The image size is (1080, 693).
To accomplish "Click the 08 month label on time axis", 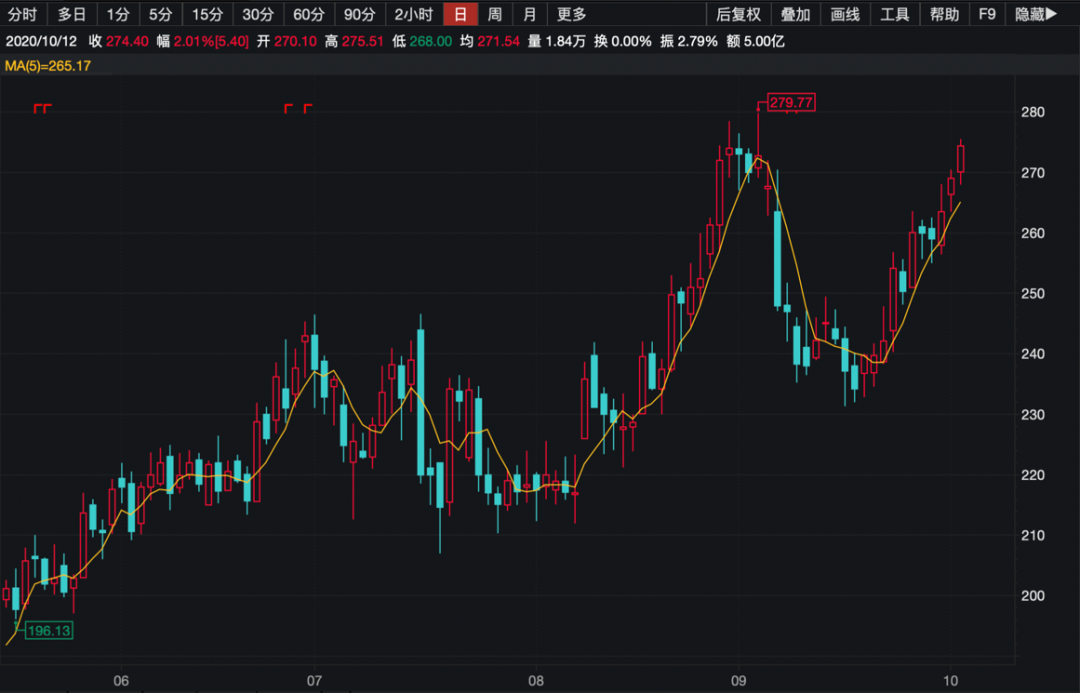I will pos(536,681).
